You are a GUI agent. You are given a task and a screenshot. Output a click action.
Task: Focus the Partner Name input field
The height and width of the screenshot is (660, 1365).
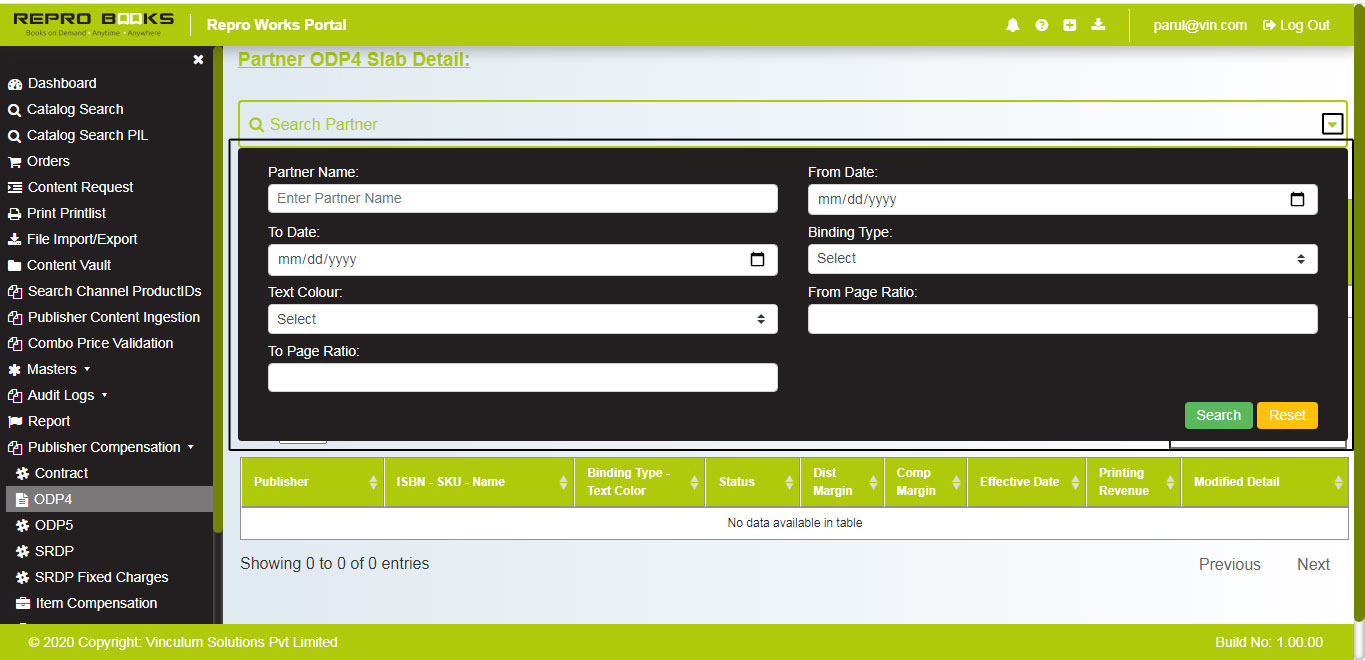(x=522, y=199)
